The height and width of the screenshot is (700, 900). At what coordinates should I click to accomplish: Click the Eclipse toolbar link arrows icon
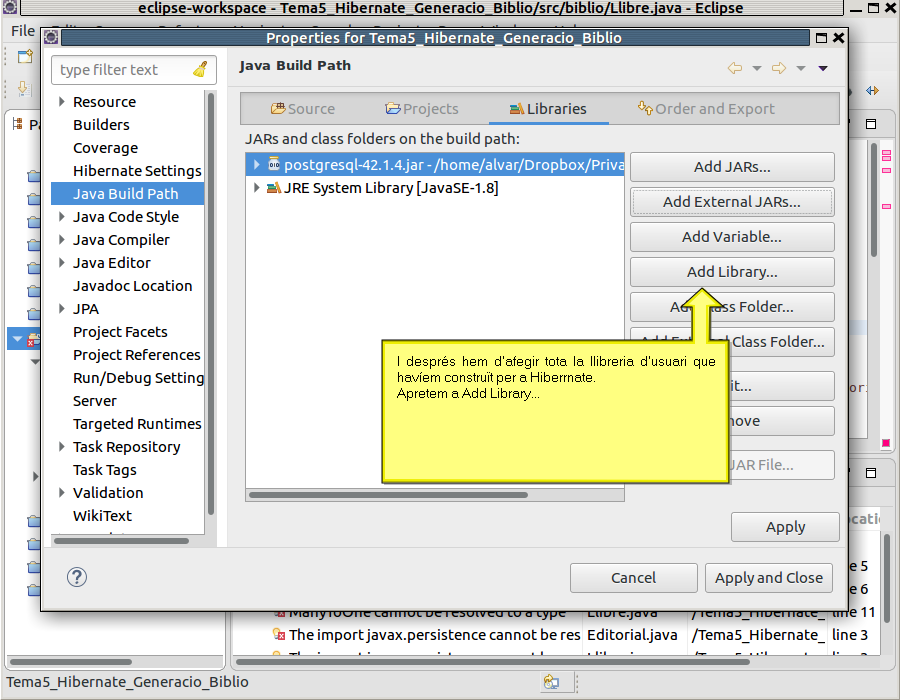[x=872, y=91]
